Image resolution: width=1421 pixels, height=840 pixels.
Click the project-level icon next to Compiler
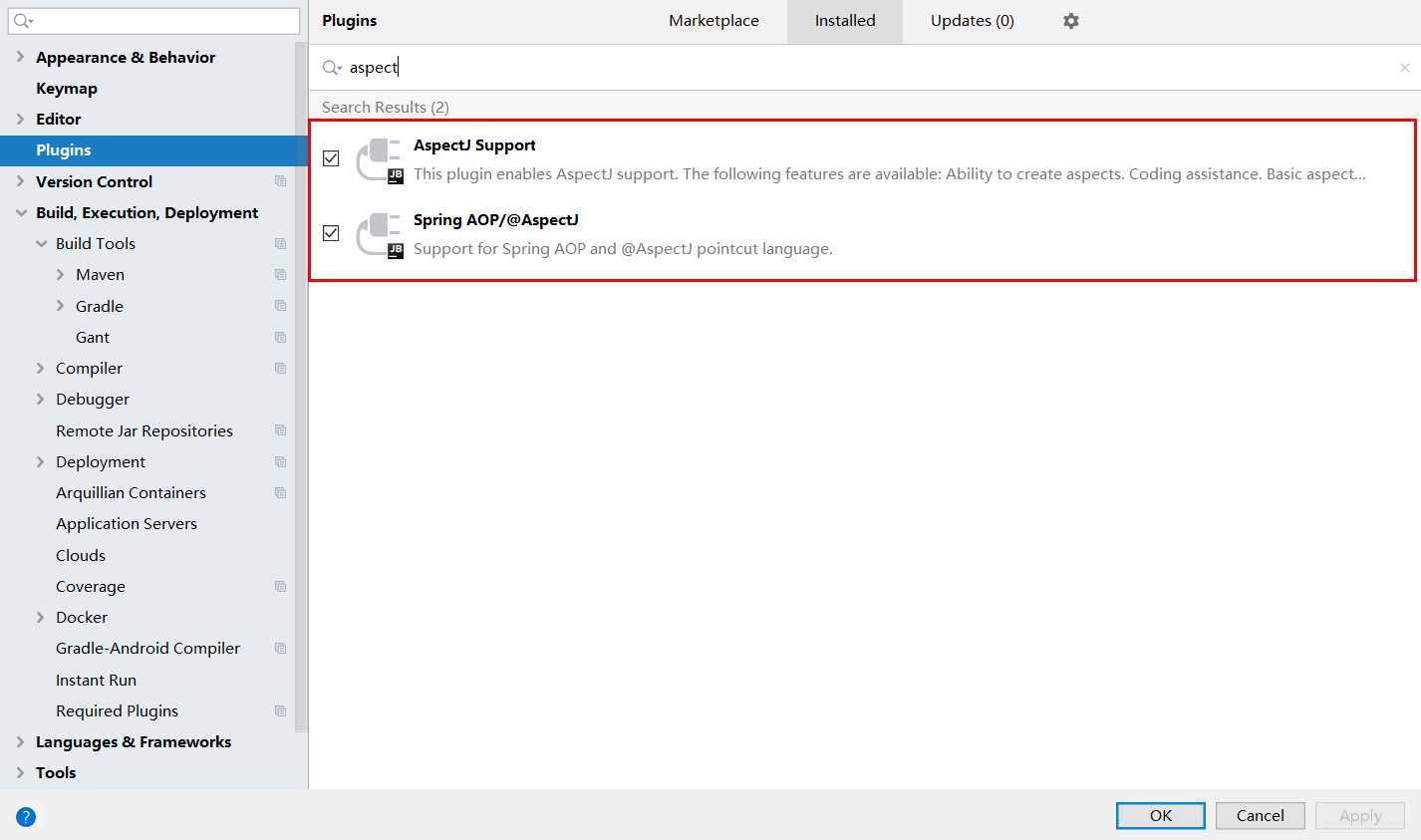[280, 368]
